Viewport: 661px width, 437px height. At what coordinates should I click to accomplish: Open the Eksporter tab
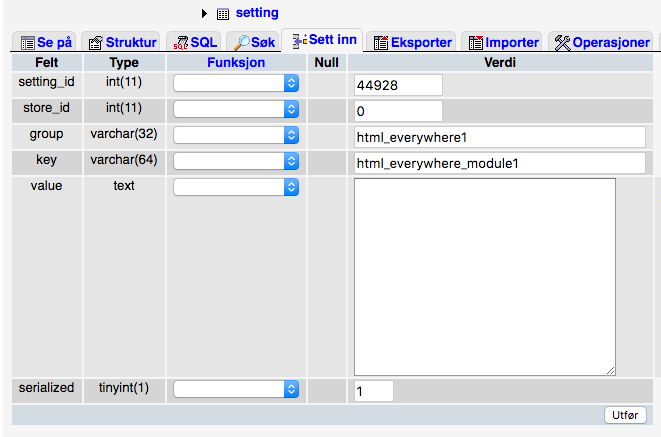(x=412, y=43)
